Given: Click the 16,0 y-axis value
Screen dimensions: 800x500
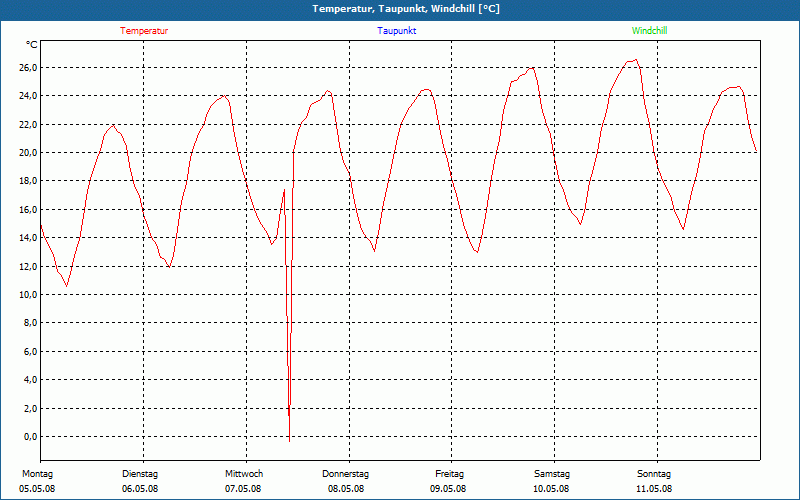Looking at the screenshot, I should [x=28, y=209].
